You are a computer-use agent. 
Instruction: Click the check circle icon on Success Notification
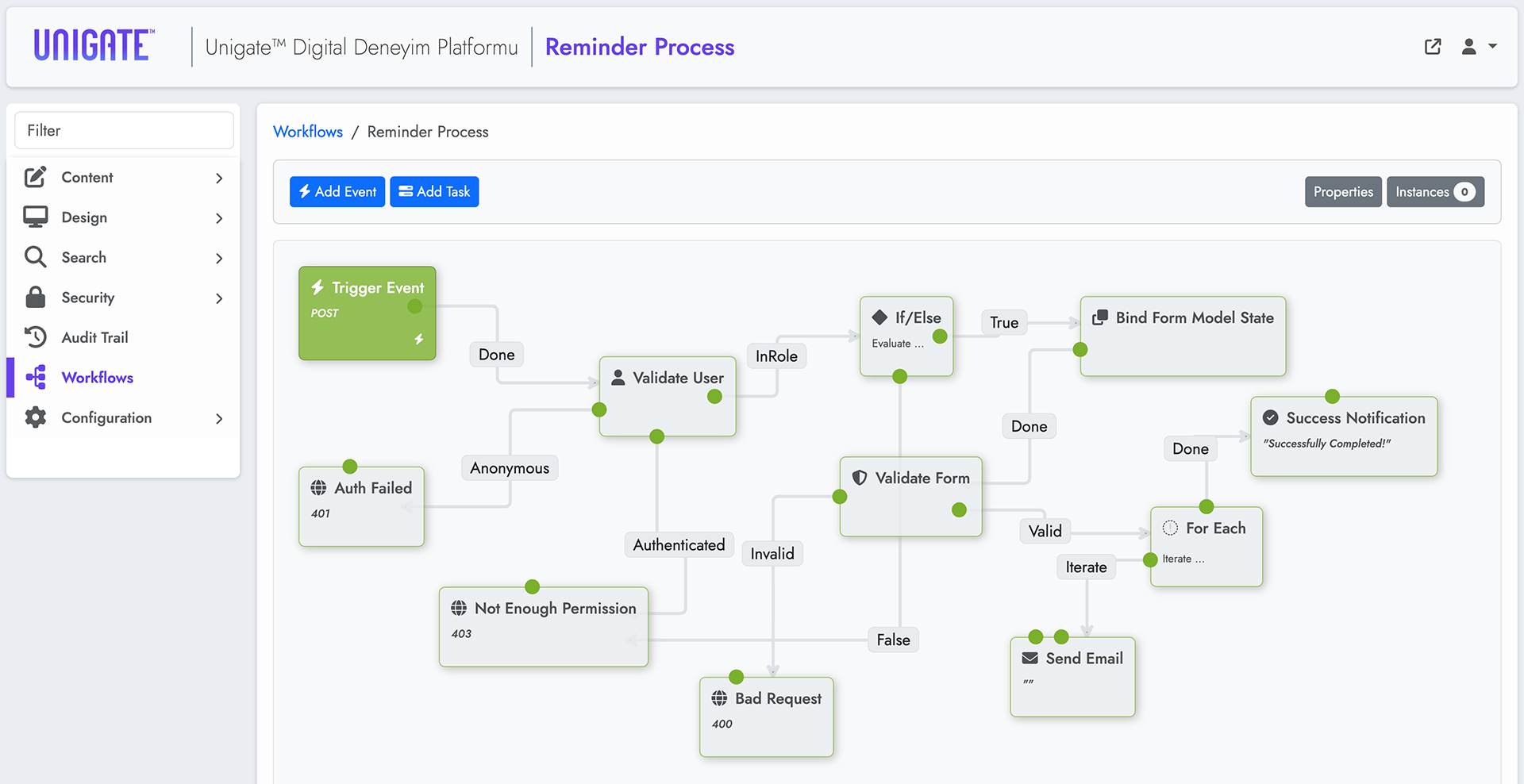pyautogui.click(x=1270, y=417)
